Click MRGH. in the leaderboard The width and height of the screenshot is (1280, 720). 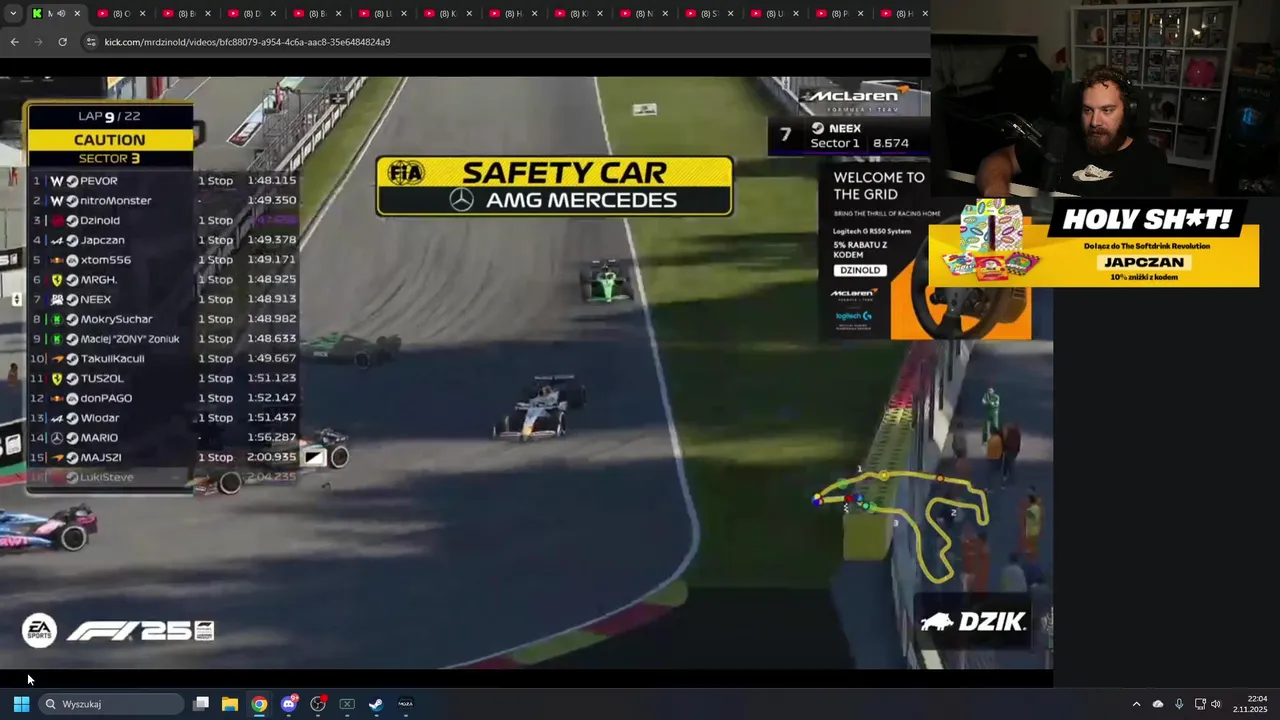(98, 280)
